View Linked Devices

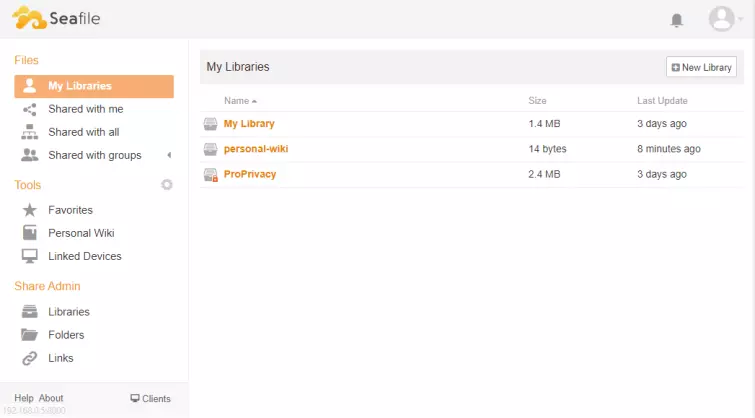85,256
